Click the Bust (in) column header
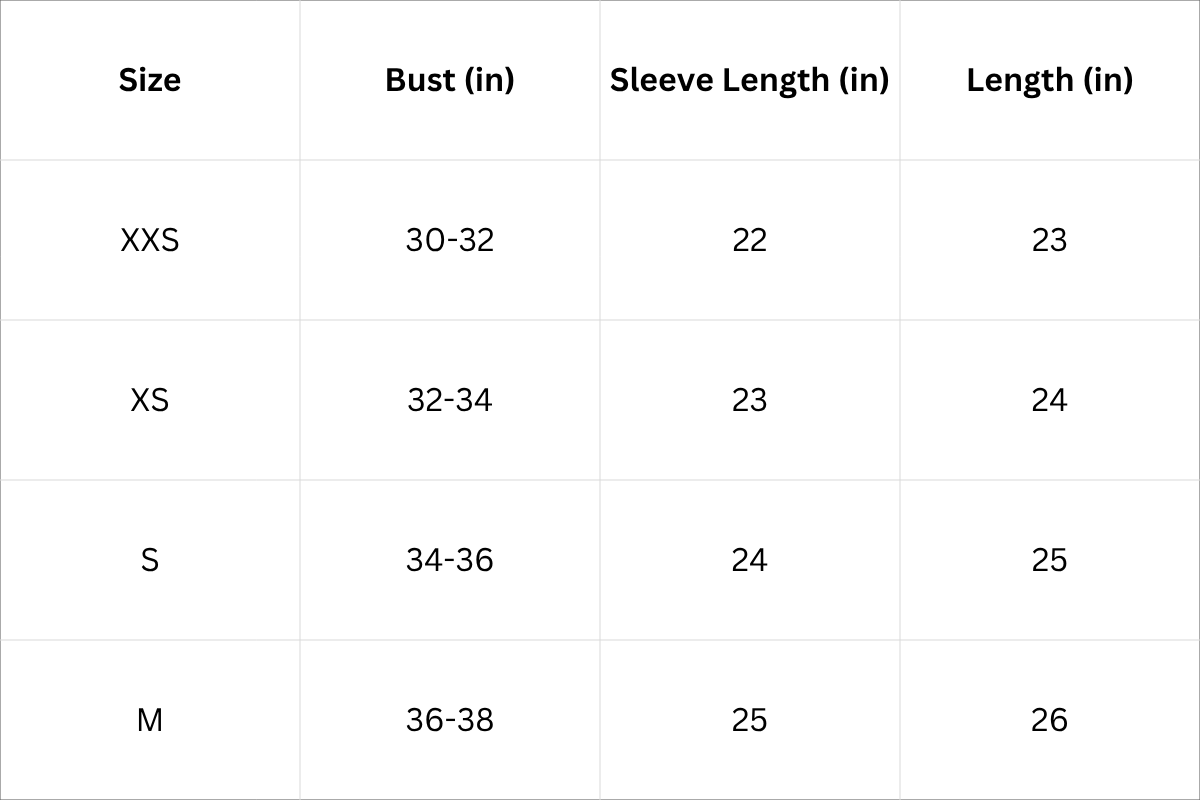The width and height of the screenshot is (1200, 800). [450, 80]
